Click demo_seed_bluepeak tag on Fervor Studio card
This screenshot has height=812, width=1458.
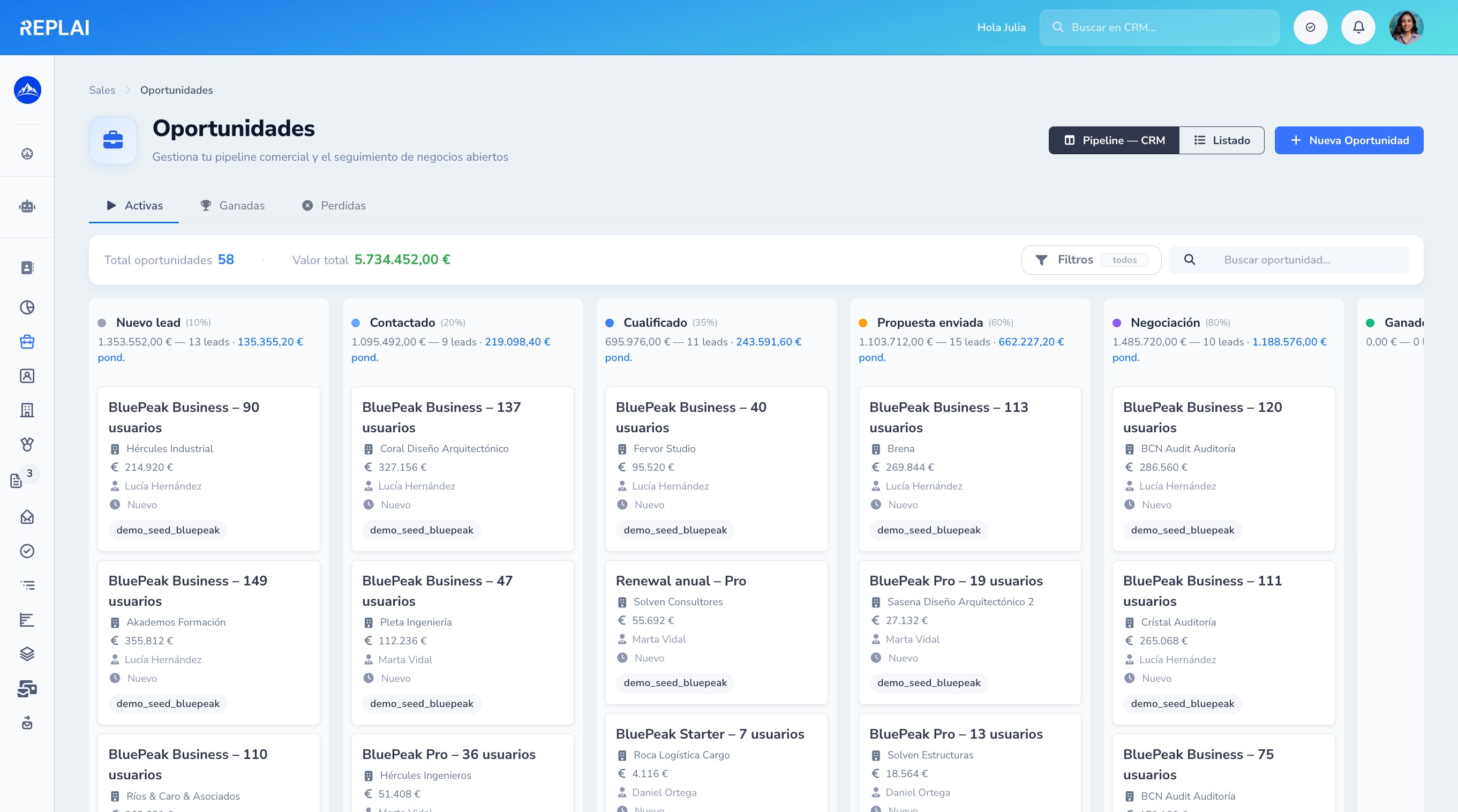(675, 530)
